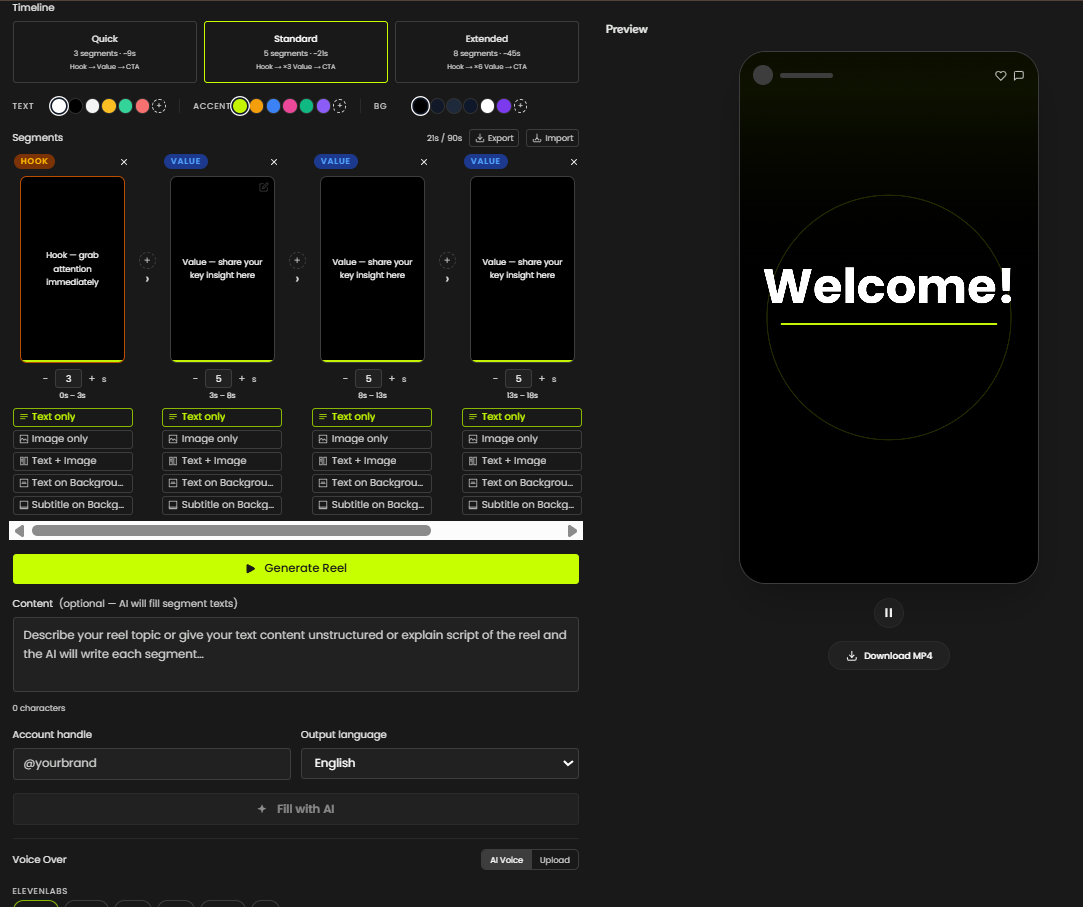Pause the preview playback
The height and width of the screenshot is (907, 1083).
(x=889, y=613)
